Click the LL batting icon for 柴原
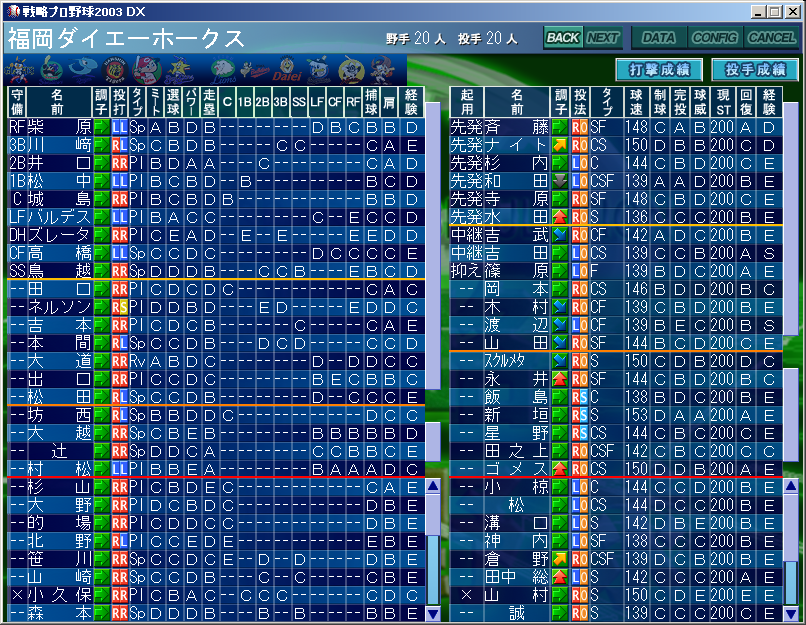This screenshot has height=625, width=806. tap(119, 127)
